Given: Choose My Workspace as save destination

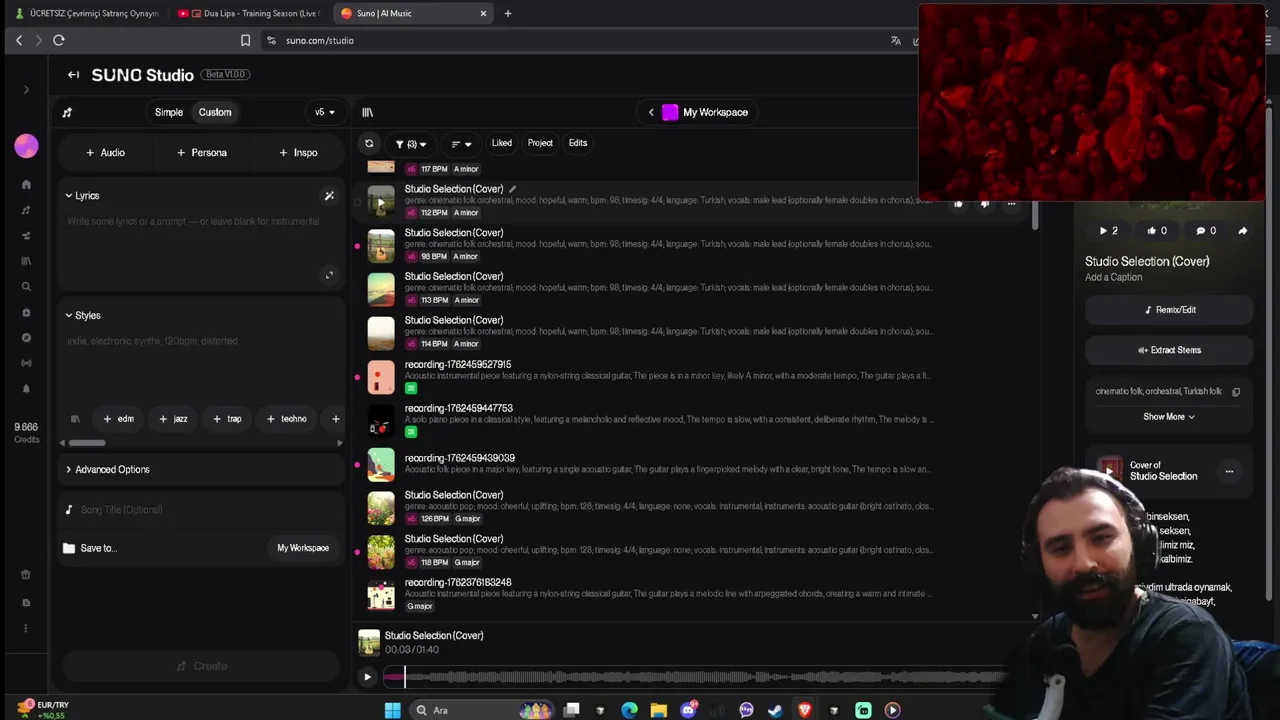Looking at the screenshot, I should pos(303,548).
